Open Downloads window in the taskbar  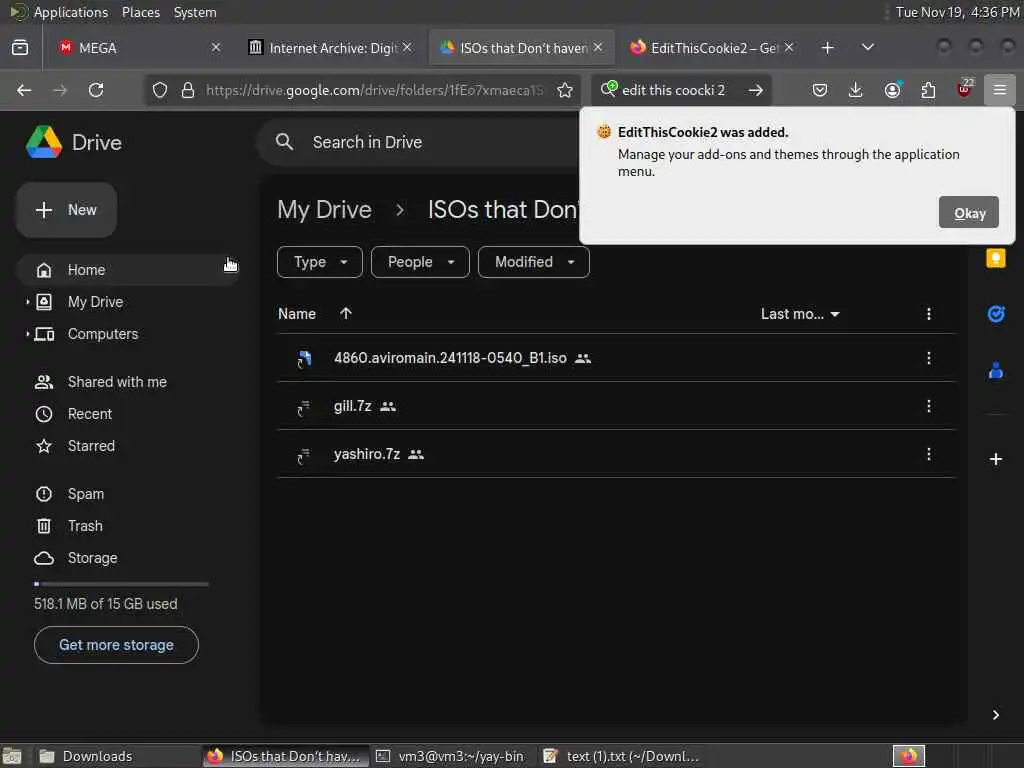(116, 756)
